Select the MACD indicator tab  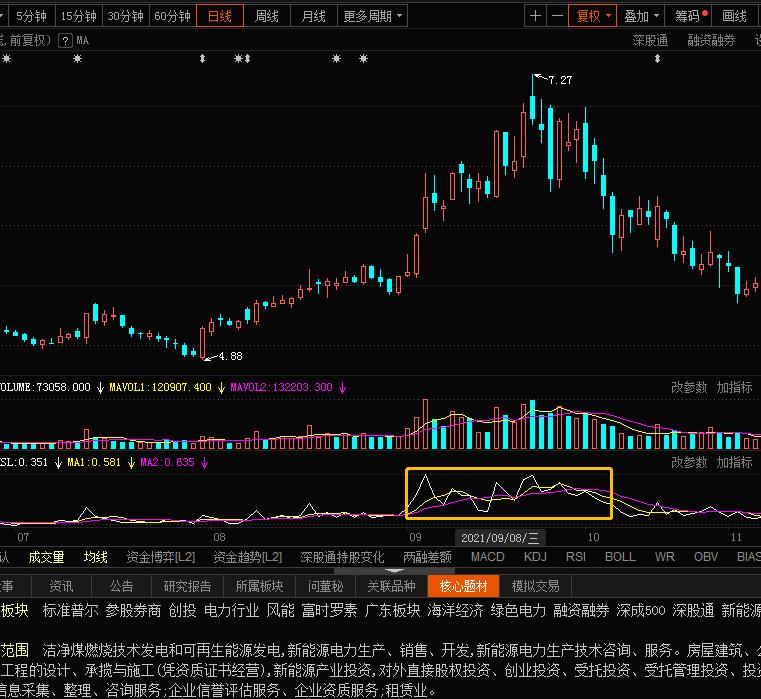coord(488,557)
